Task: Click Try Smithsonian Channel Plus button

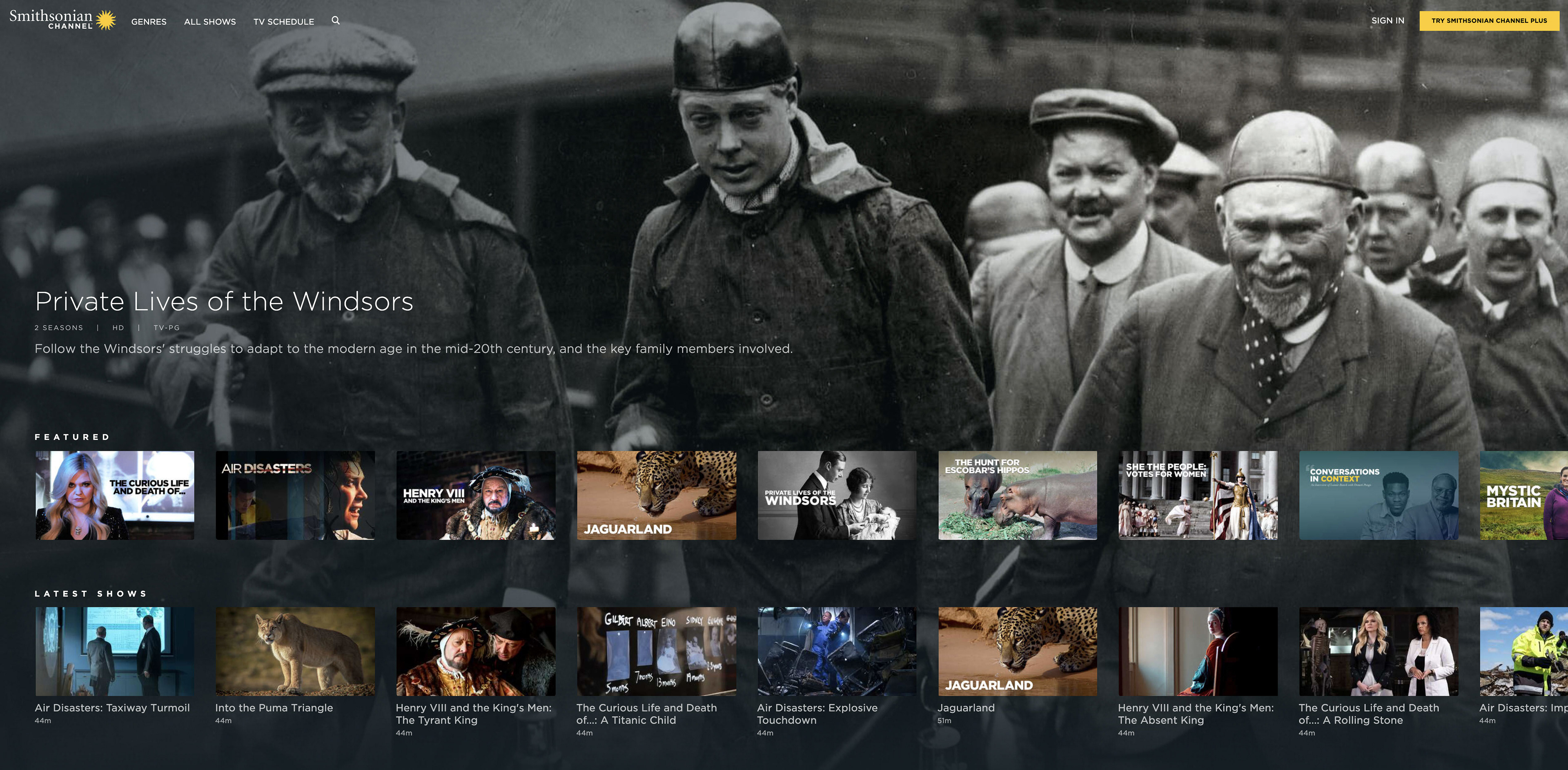Action: tap(1489, 21)
